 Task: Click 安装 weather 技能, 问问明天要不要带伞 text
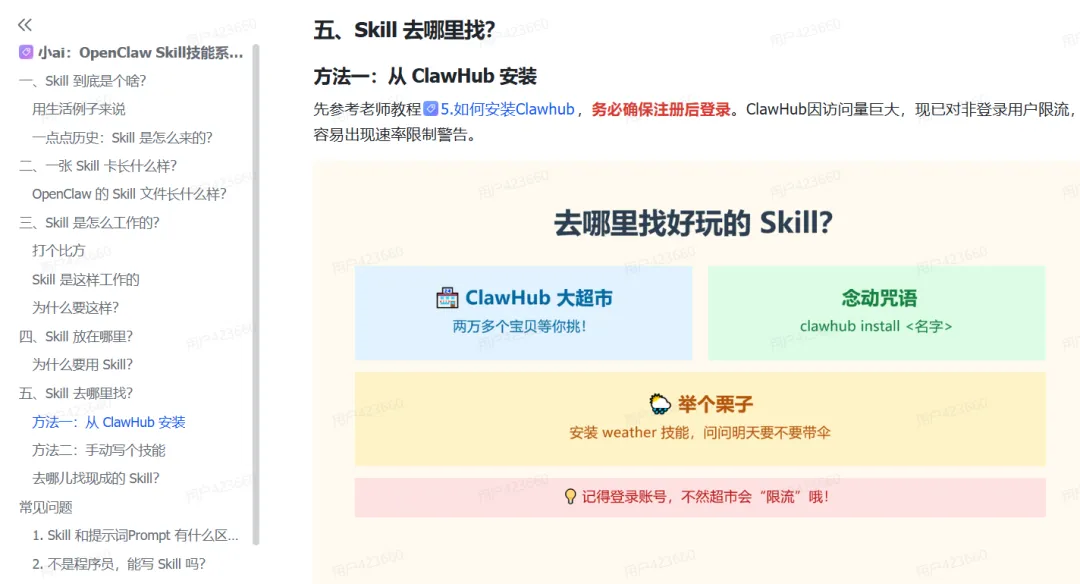tap(700, 432)
